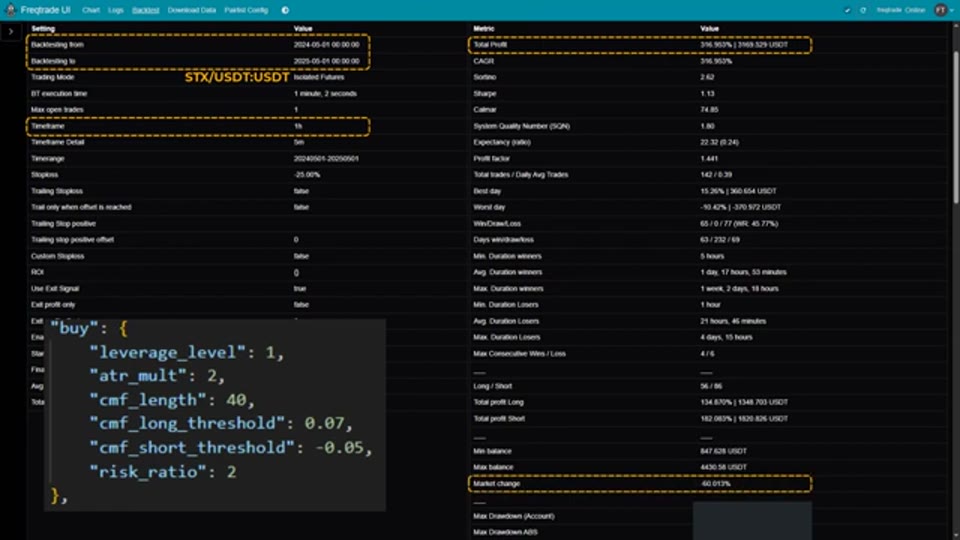960x540 pixels.
Task: Click the scrollbar up arrow
Action: [956, 26]
